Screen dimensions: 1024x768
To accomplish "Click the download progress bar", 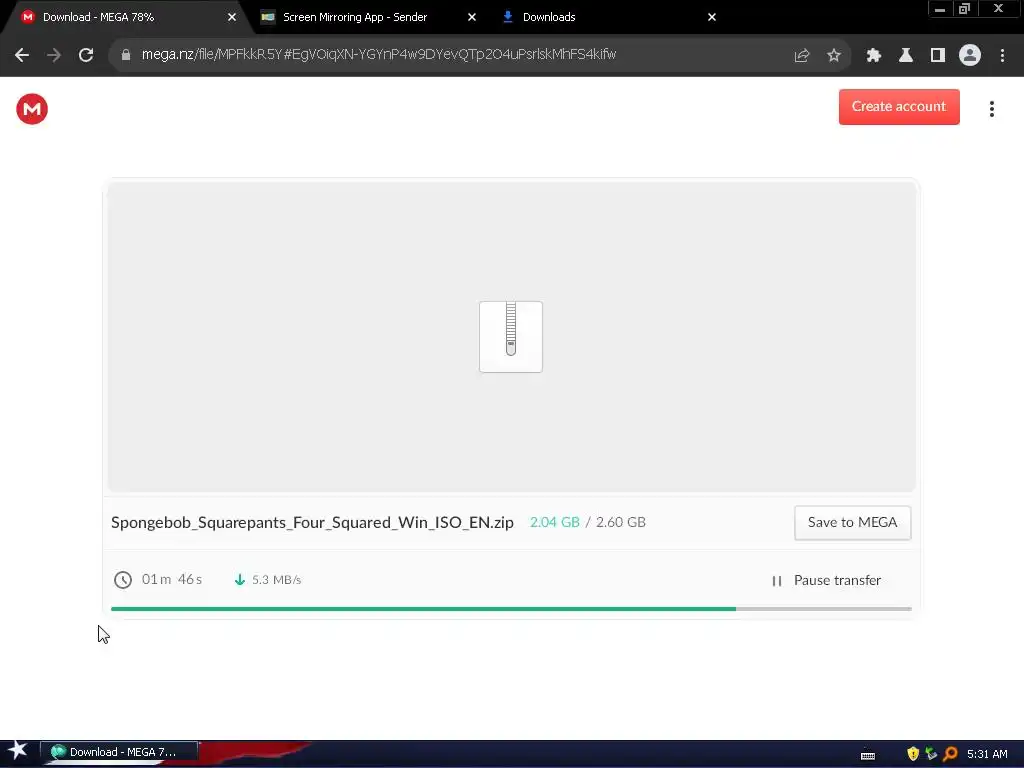I will point(511,609).
